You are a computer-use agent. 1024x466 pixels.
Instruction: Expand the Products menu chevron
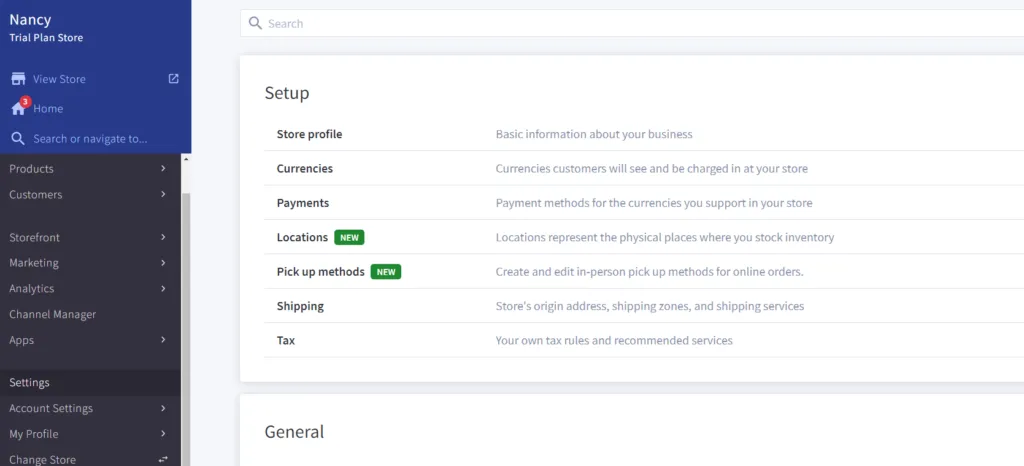pos(163,168)
